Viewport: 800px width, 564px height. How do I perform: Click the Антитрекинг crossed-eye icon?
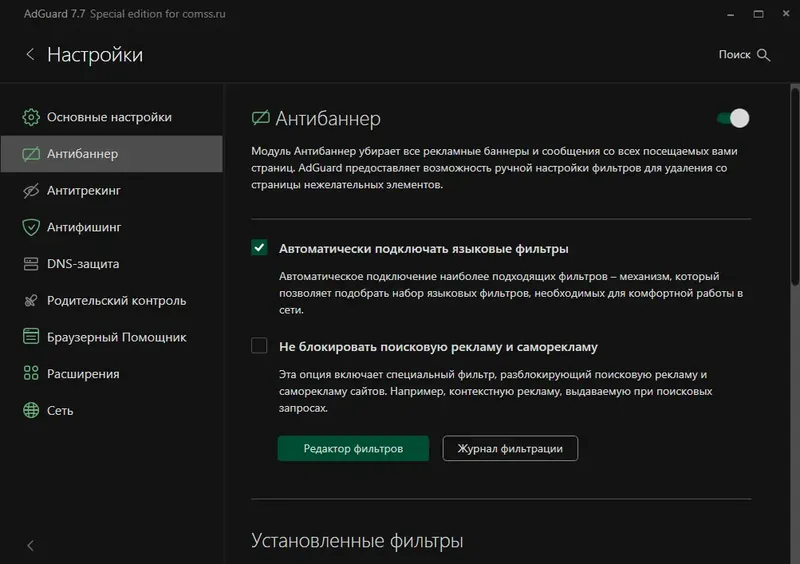pos(31,190)
